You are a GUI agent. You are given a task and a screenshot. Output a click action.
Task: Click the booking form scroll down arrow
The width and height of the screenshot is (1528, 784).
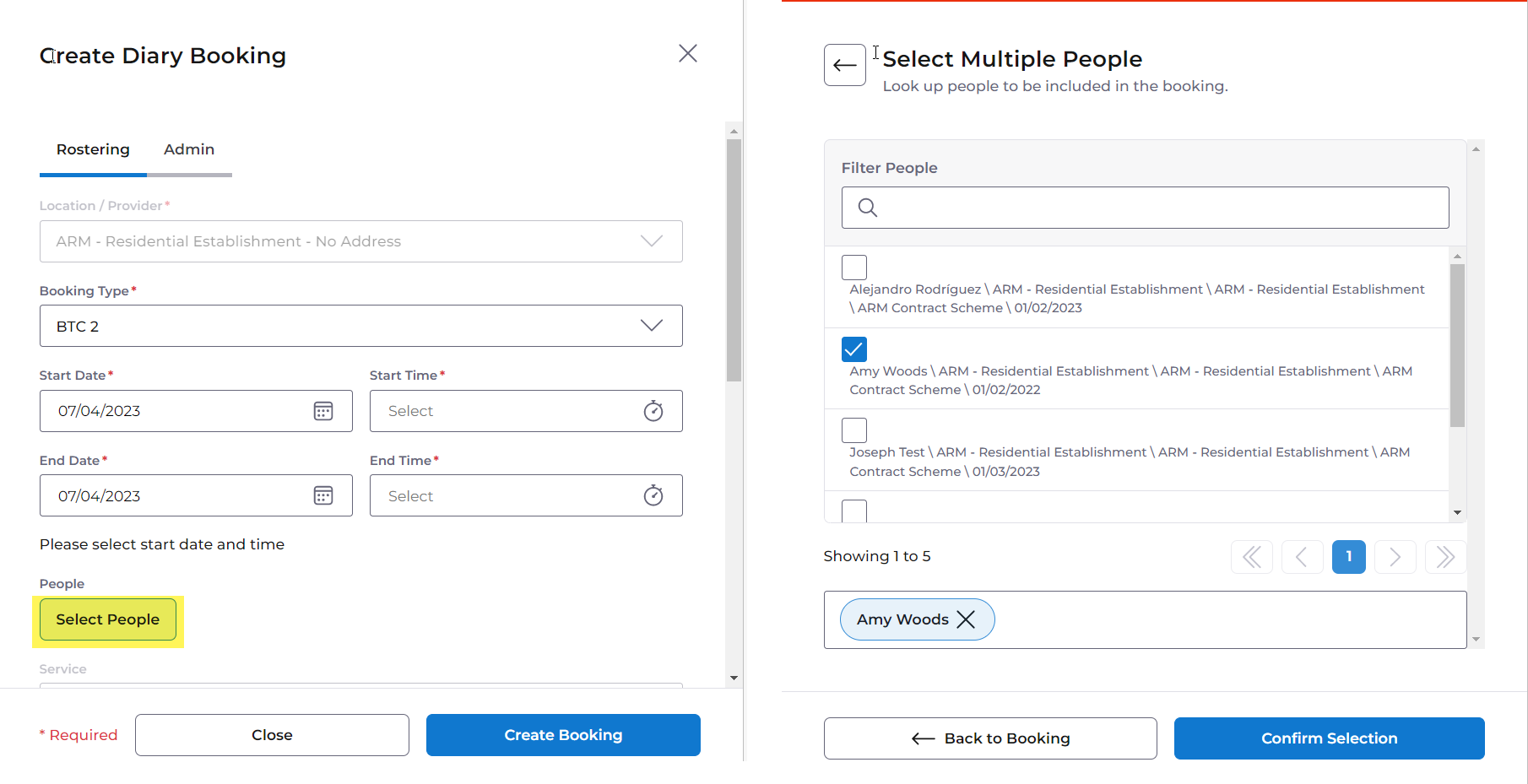[734, 678]
